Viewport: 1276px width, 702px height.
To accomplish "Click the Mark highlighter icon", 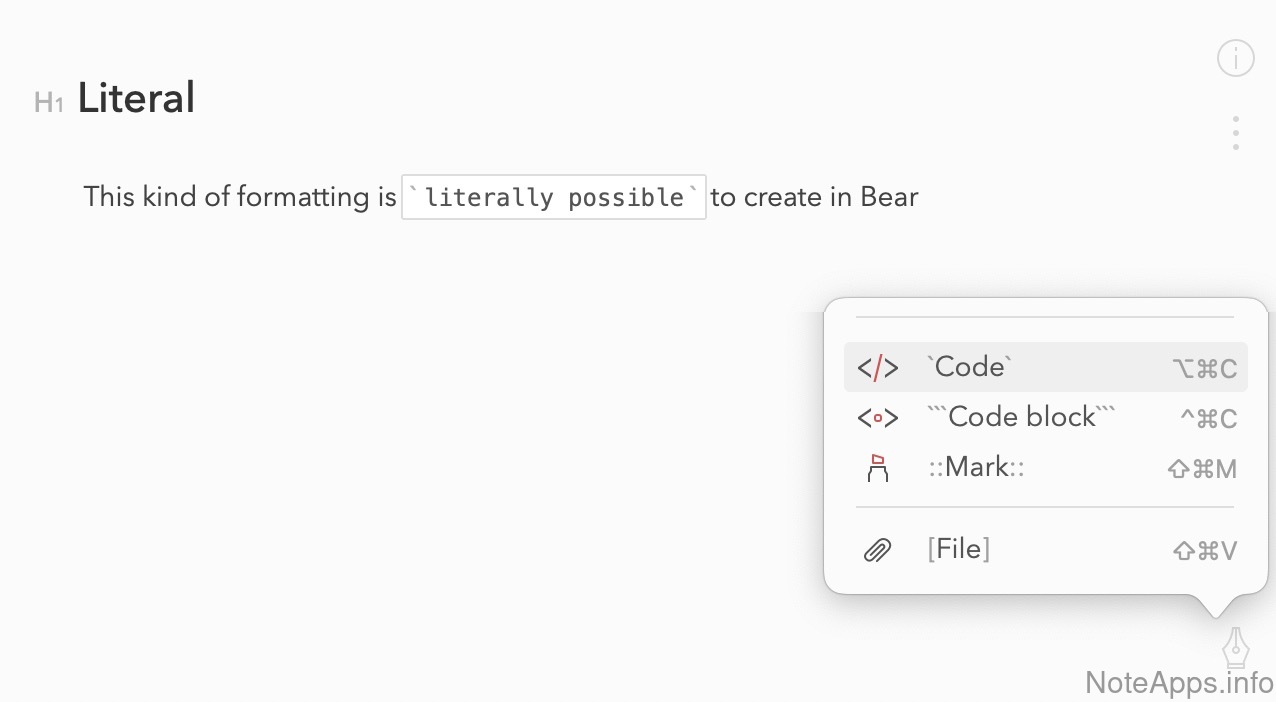I will pos(877,468).
